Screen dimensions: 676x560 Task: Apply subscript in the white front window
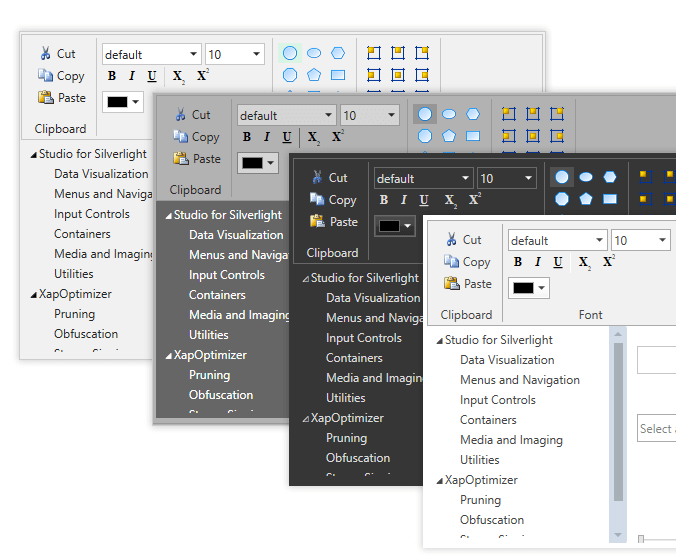tap(584, 262)
